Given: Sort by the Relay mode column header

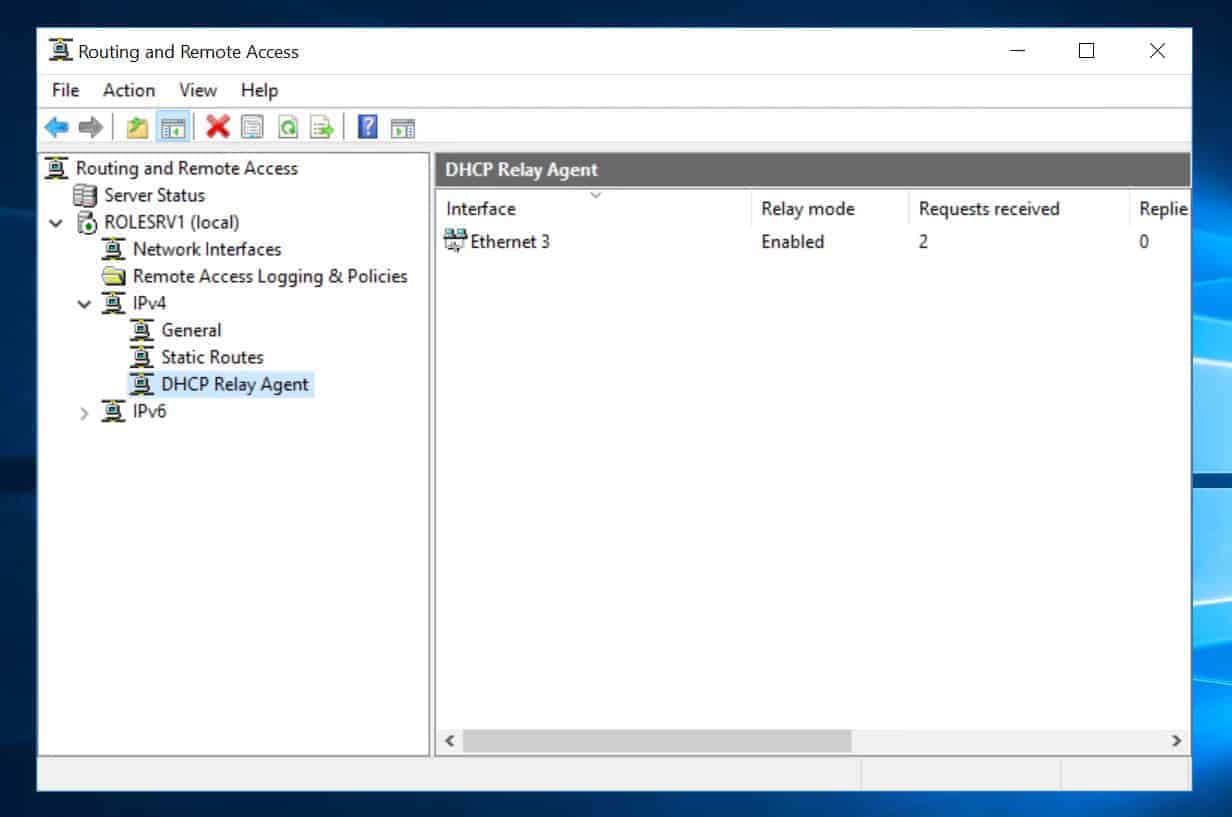Looking at the screenshot, I should 830,208.
